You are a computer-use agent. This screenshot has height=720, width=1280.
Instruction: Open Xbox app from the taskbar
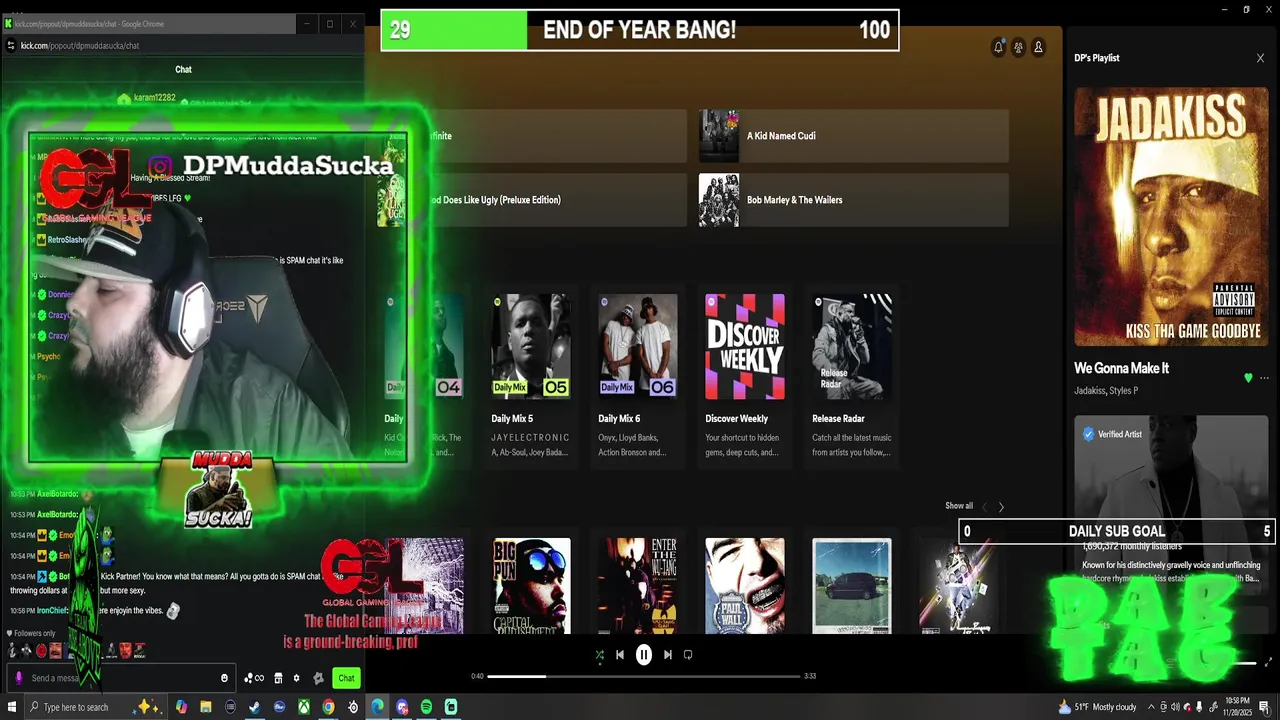pyautogui.click(x=303, y=707)
